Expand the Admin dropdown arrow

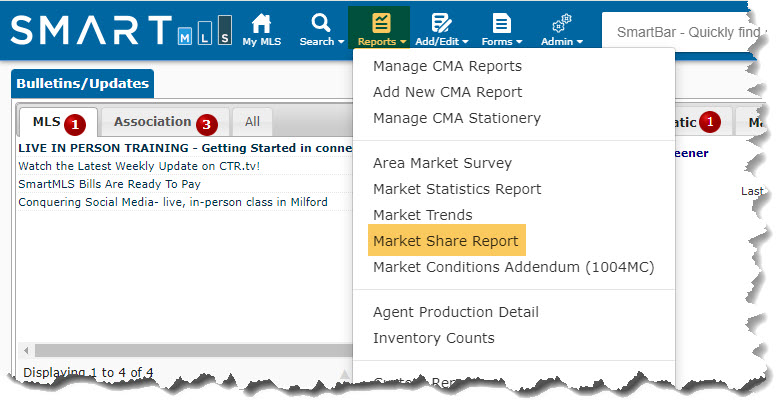(x=580, y=42)
